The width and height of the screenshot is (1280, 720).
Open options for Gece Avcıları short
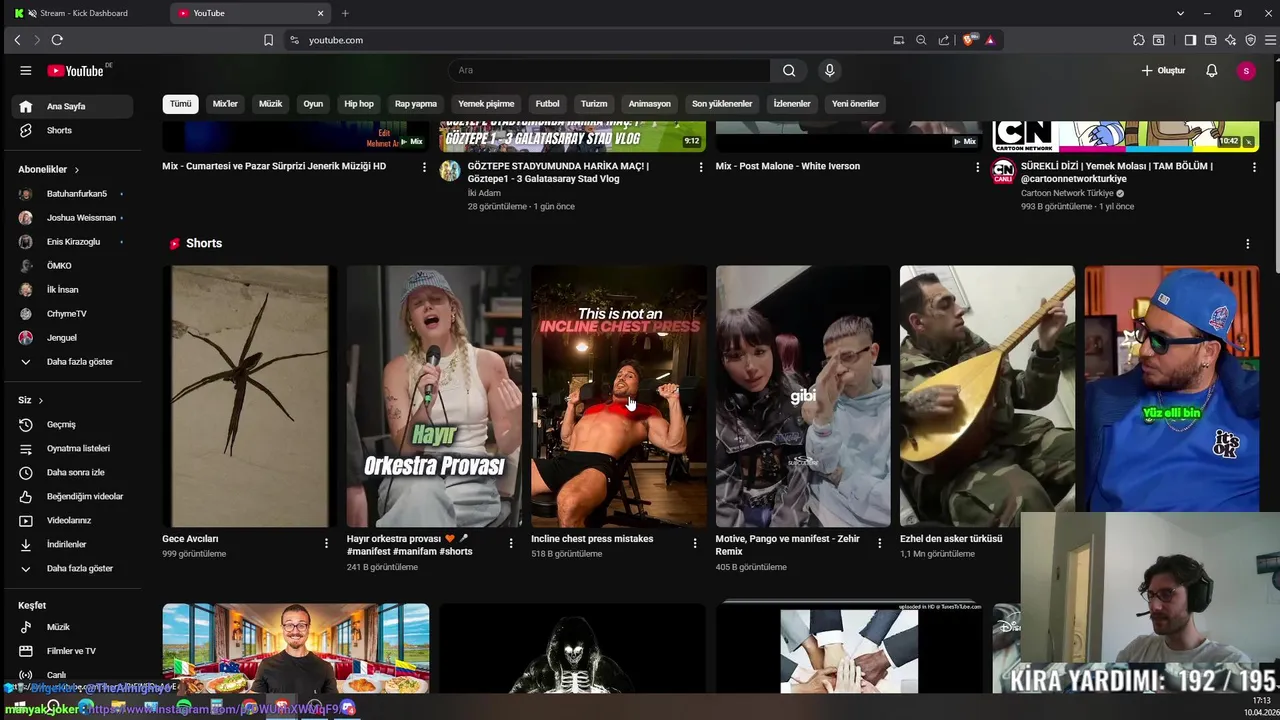pyautogui.click(x=326, y=543)
